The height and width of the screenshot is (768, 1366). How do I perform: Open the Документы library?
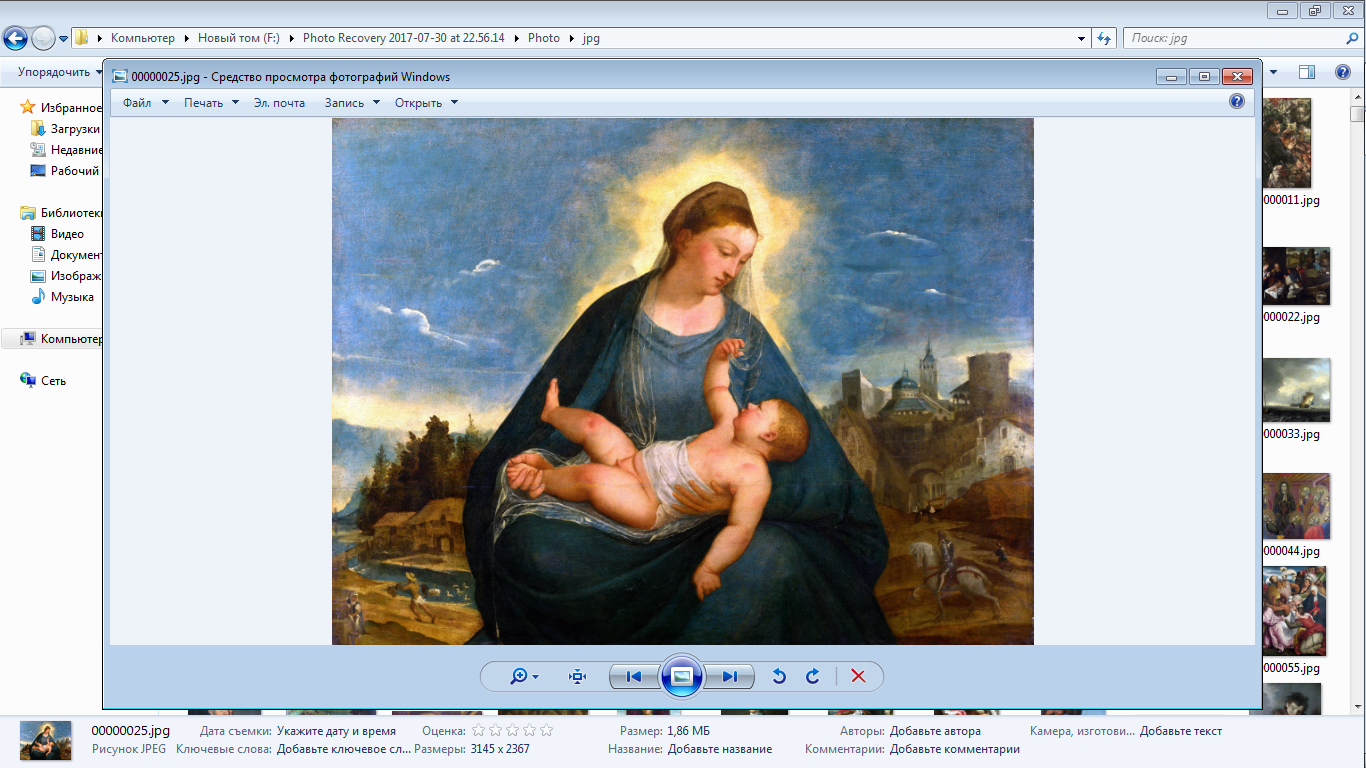(66, 255)
